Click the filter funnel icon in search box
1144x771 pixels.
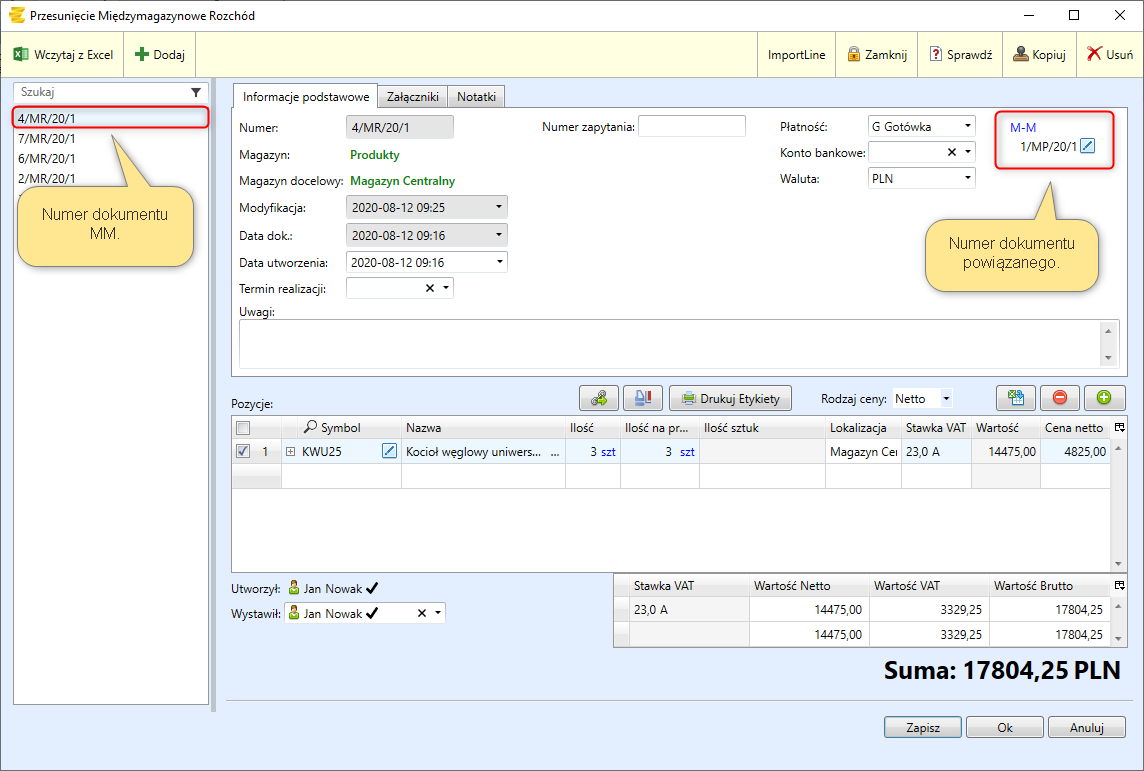196,92
